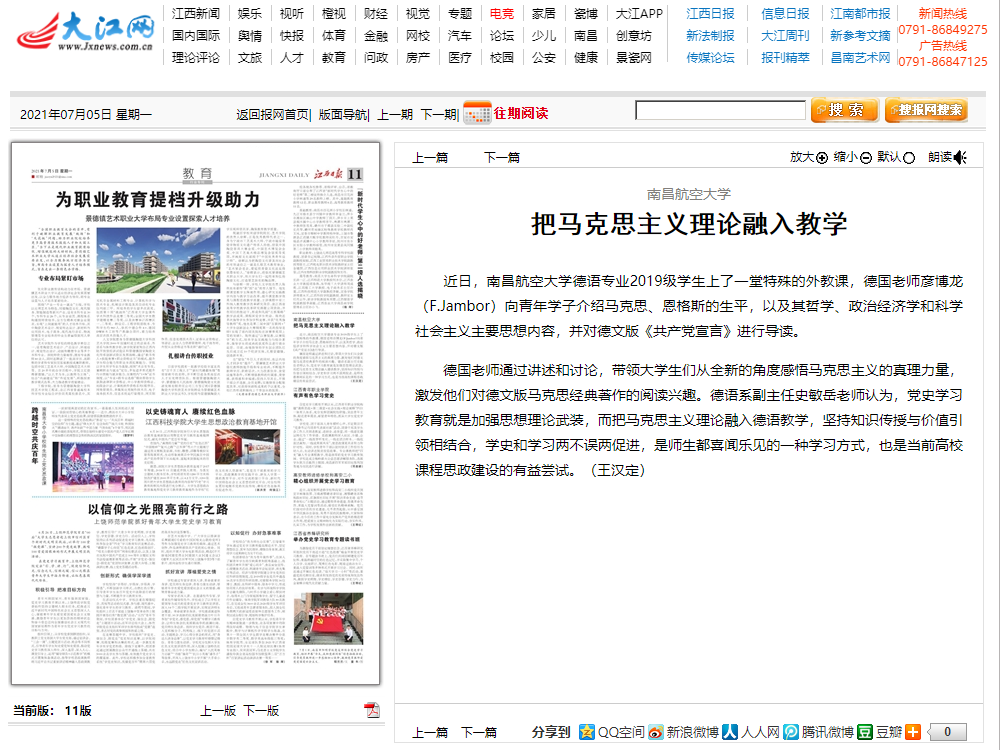Click the 搜索 search button

(x=845, y=110)
